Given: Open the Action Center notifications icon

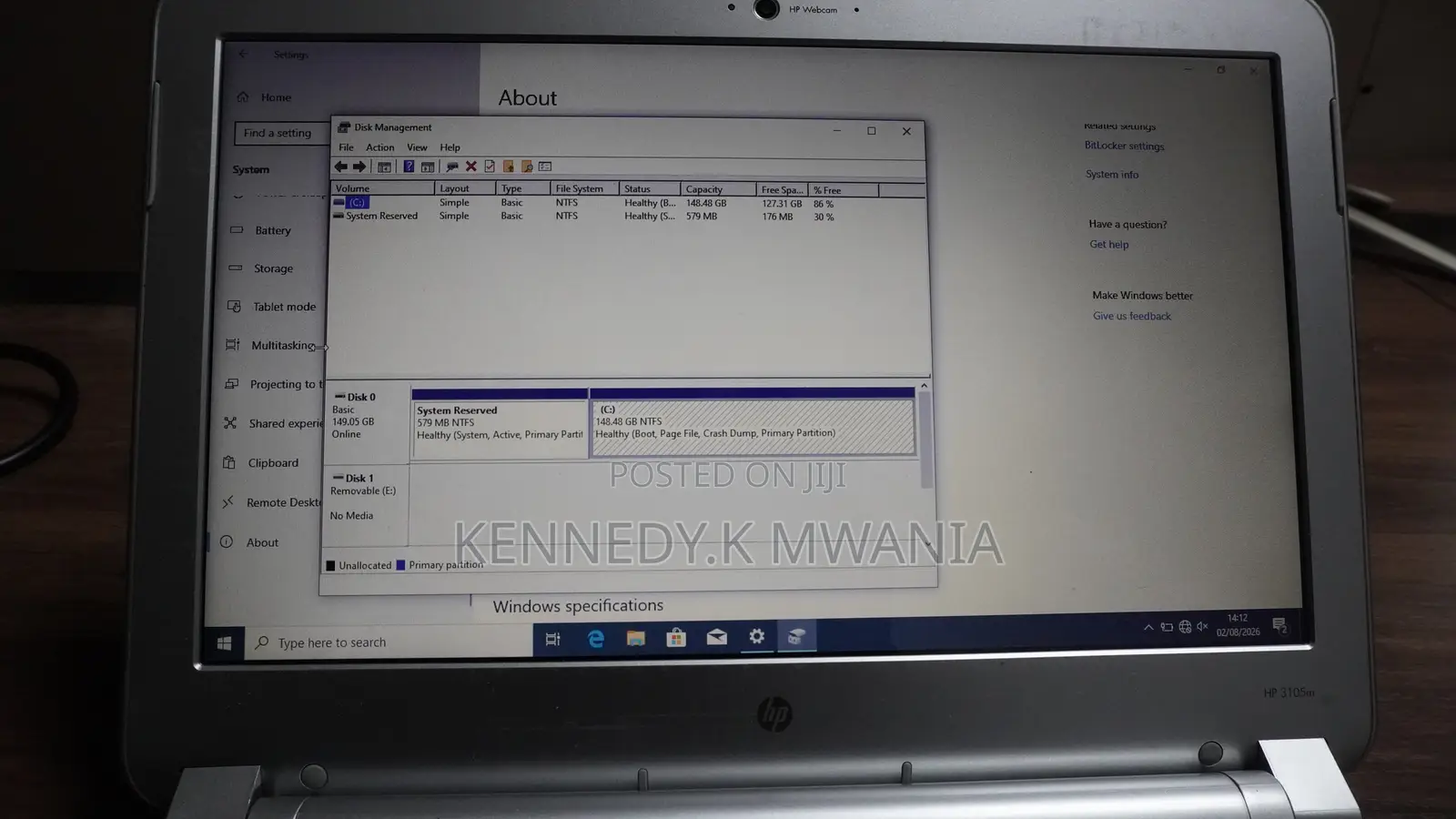Looking at the screenshot, I should pos(1279,624).
